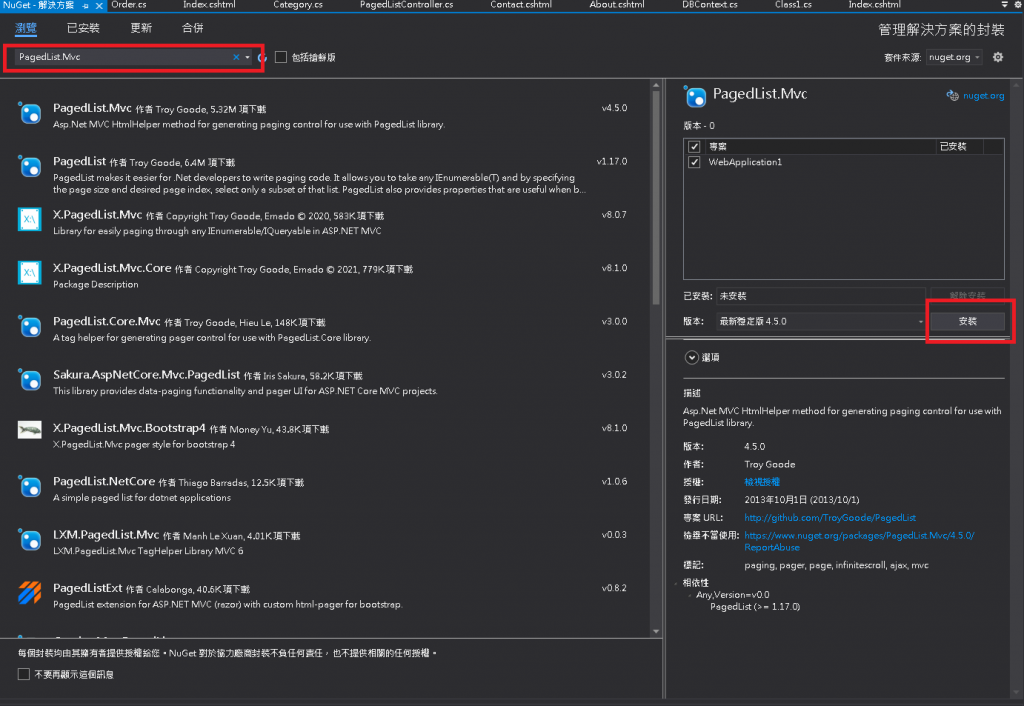Open the Category.cs document tab
This screenshot has height=706, width=1024.
tap(298, 5)
